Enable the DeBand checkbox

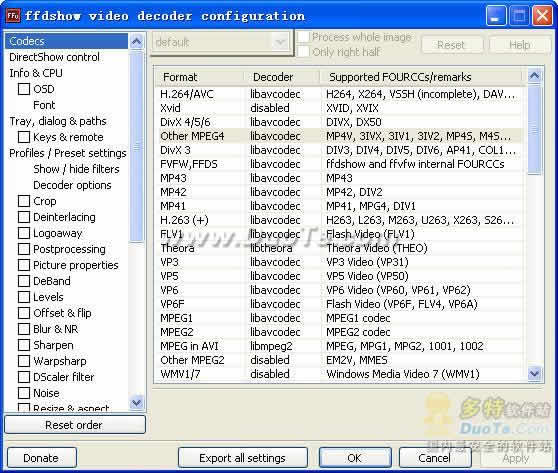24,281
